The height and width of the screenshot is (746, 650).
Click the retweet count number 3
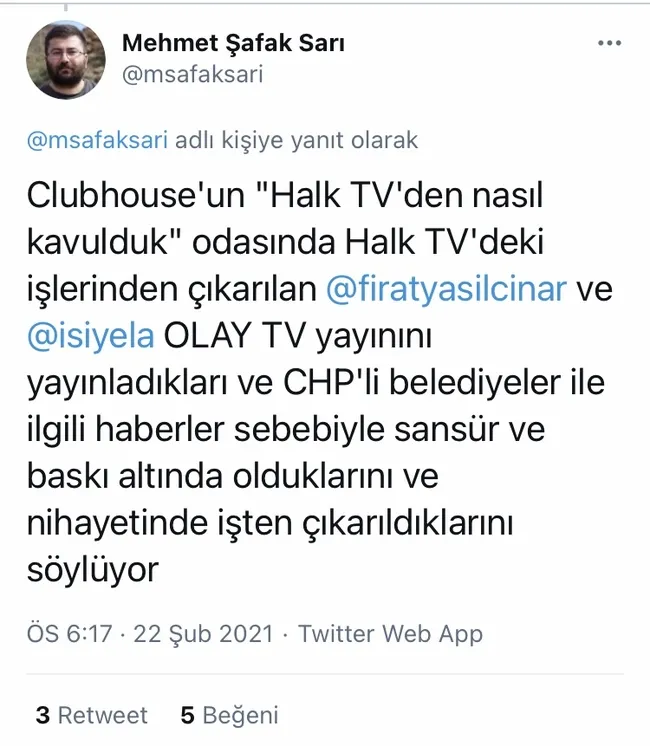click(x=43, y=715)
